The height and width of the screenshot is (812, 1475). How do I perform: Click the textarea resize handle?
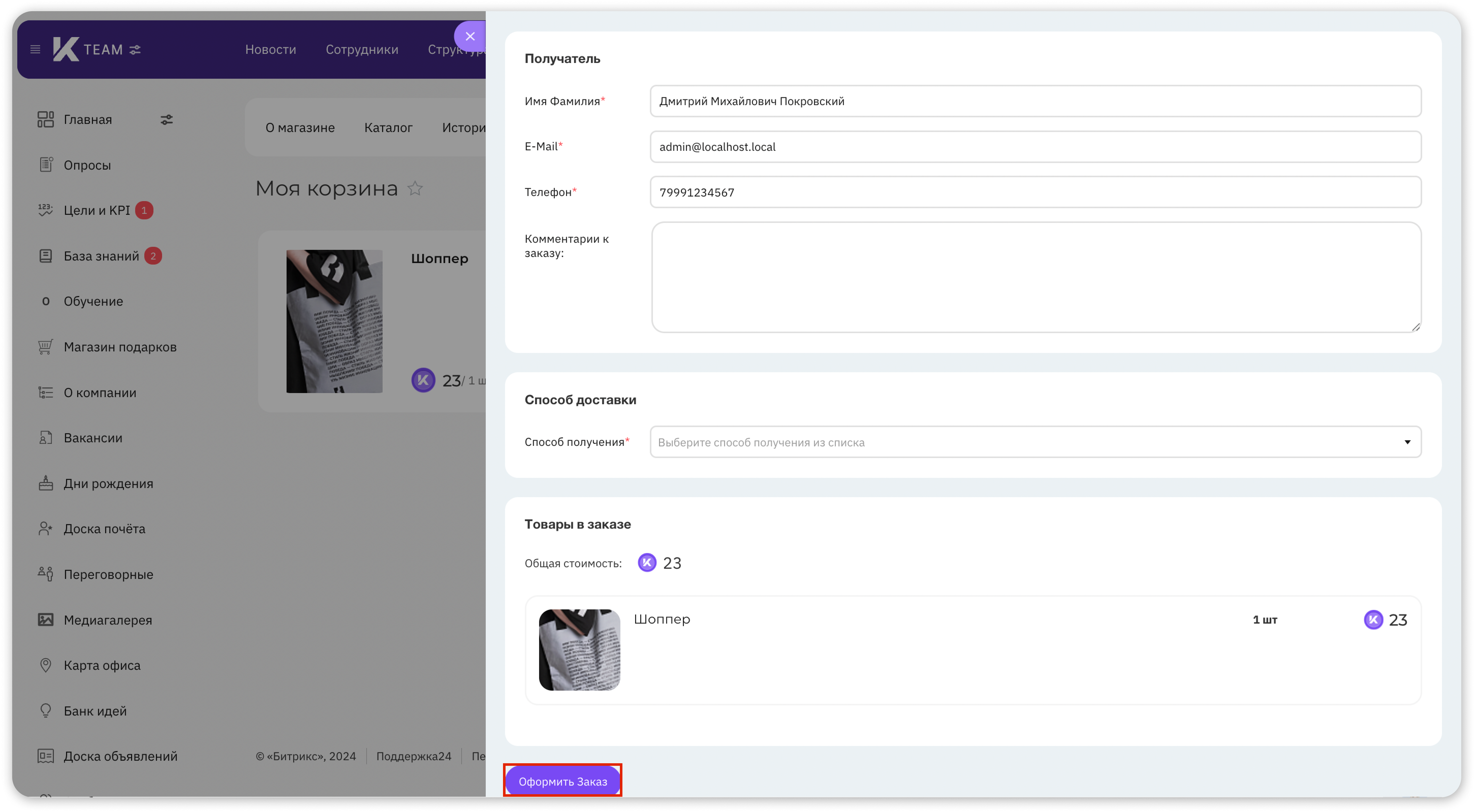click(x=1416, y=327)
